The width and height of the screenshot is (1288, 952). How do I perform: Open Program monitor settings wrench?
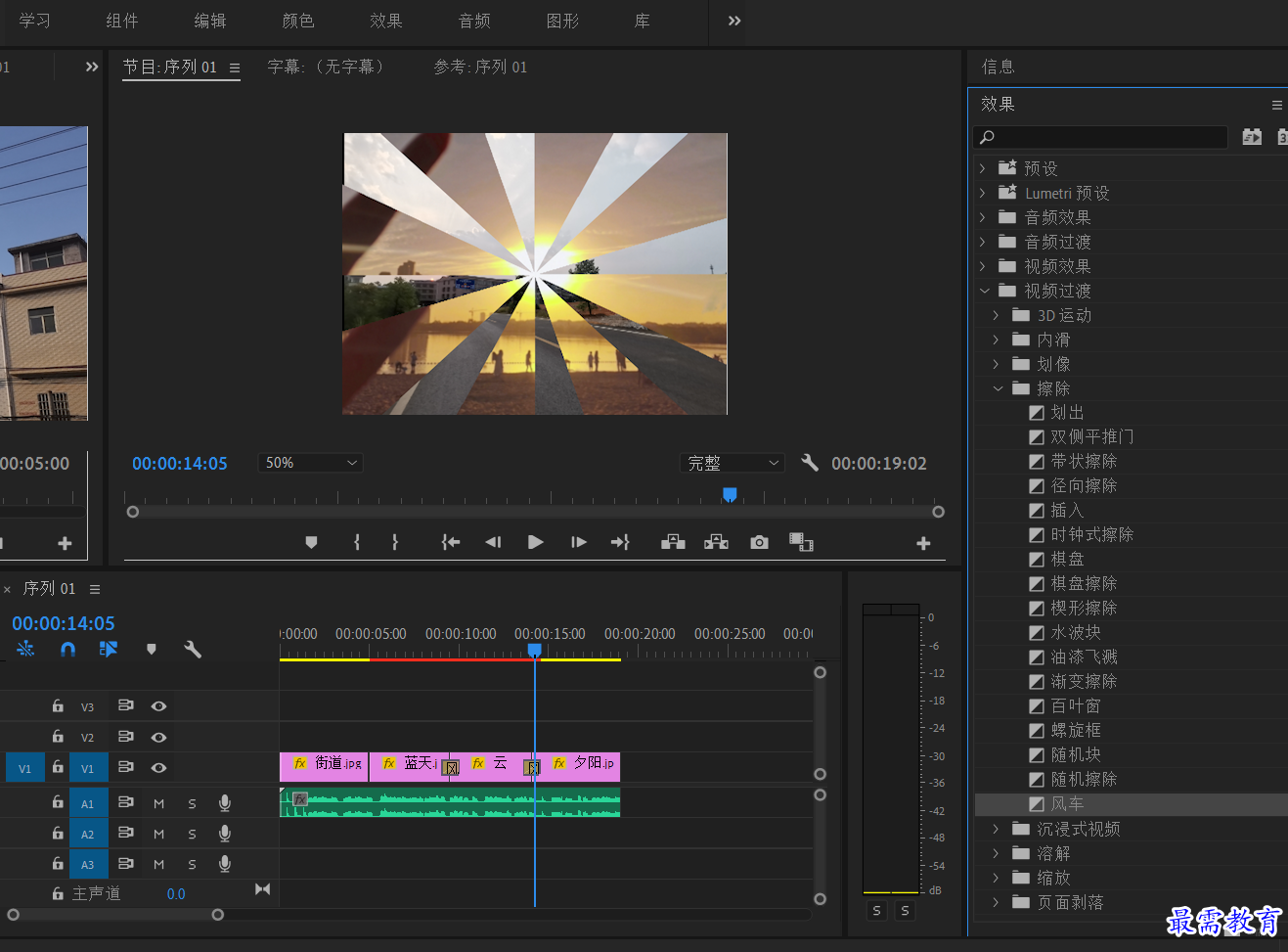(x=810, y=463)
